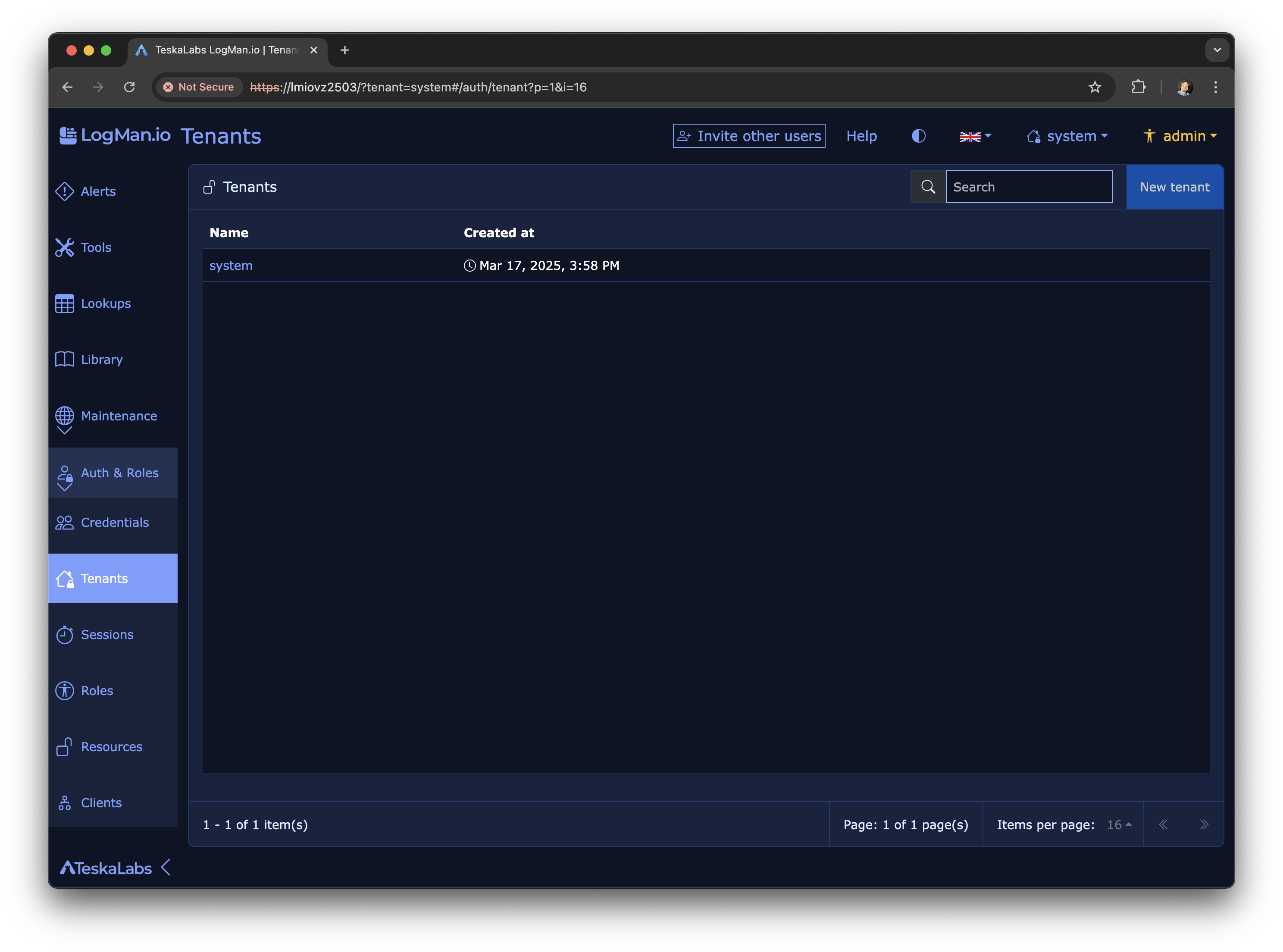
Task: Click the Library book icon
Action: point(65,360)
